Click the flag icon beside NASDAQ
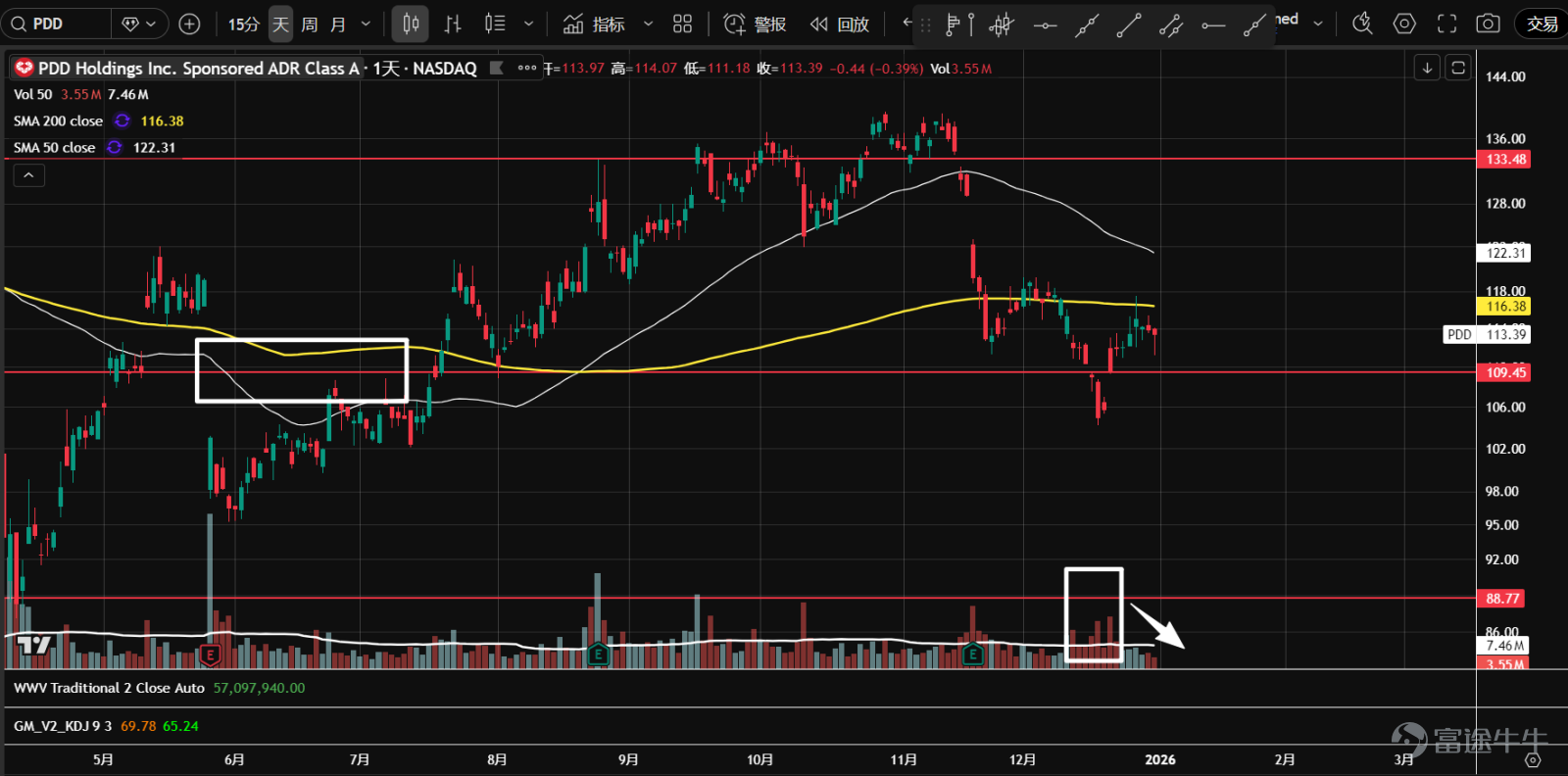 [496, 68]
